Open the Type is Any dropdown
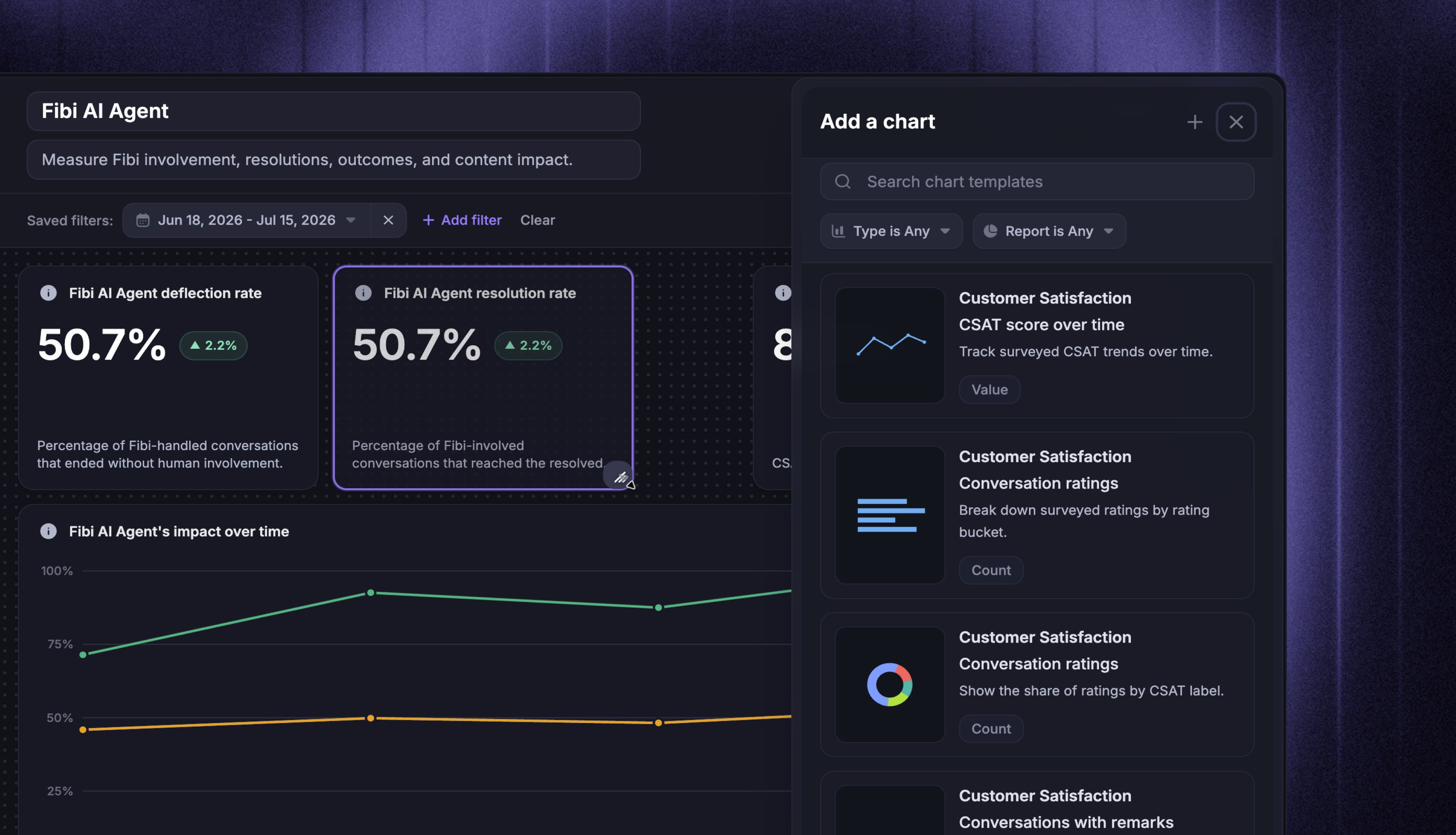 [x=891, y=231]
